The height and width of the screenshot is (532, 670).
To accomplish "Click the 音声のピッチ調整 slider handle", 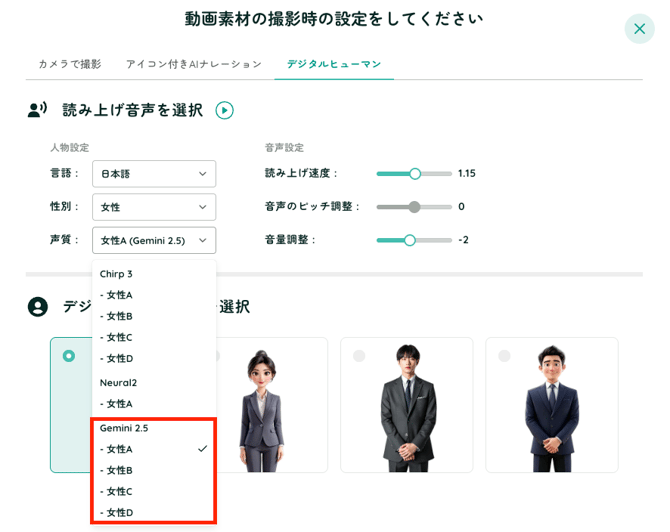I will pos(414,207).
